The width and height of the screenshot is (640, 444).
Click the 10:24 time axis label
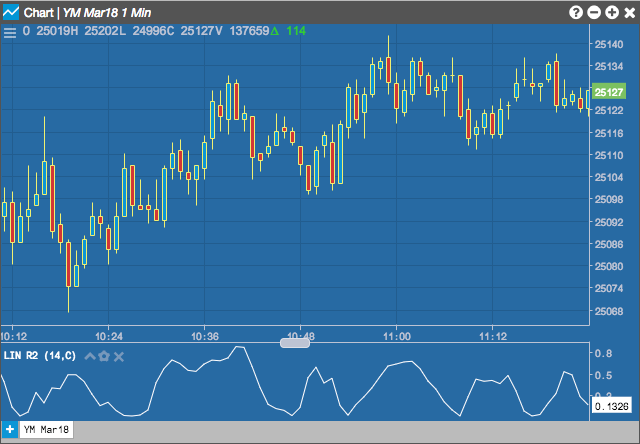(x=109, y=336)
